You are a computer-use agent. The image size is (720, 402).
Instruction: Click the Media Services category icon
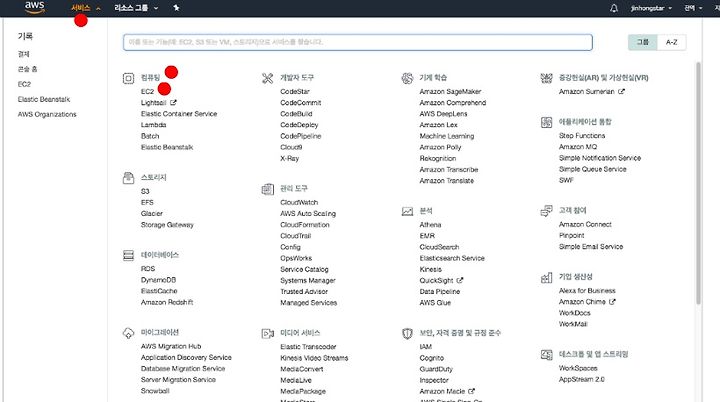tap(268, 333)
